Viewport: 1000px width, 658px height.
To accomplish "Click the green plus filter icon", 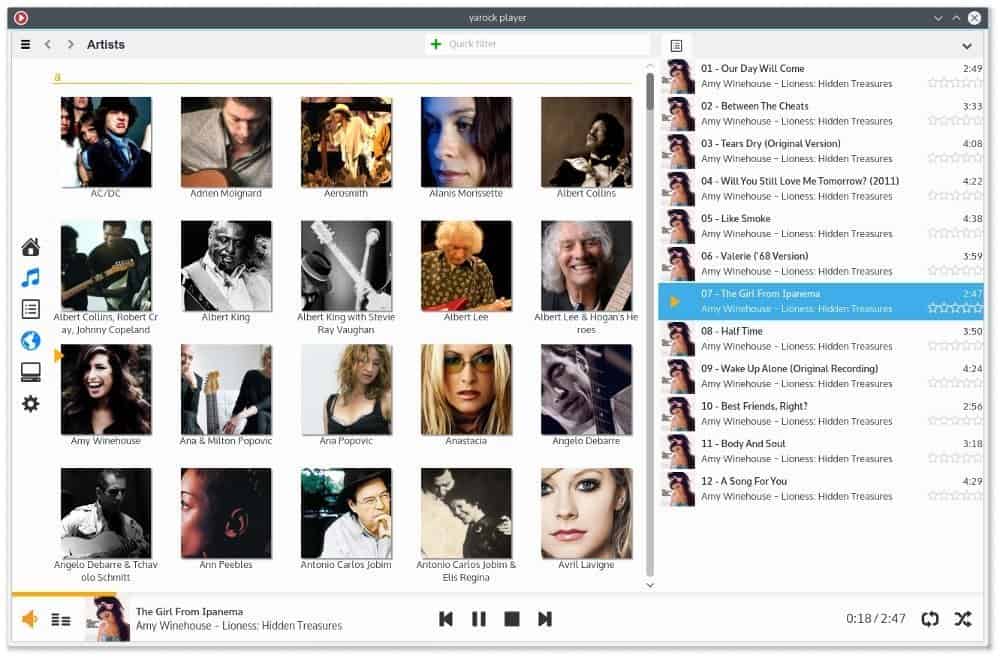I will click(436, 44).
